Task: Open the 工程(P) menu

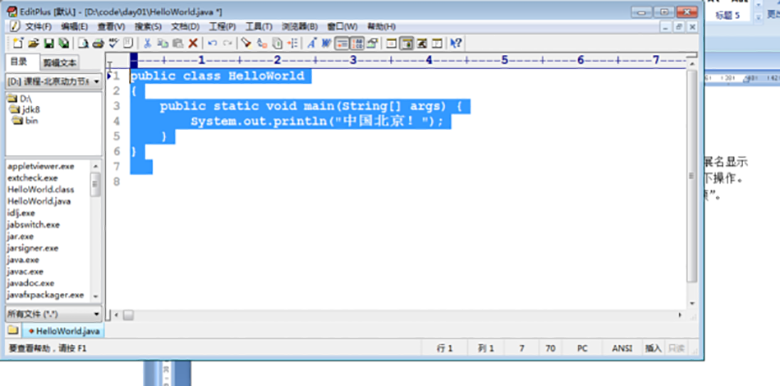Action: [x=222, y=26]
